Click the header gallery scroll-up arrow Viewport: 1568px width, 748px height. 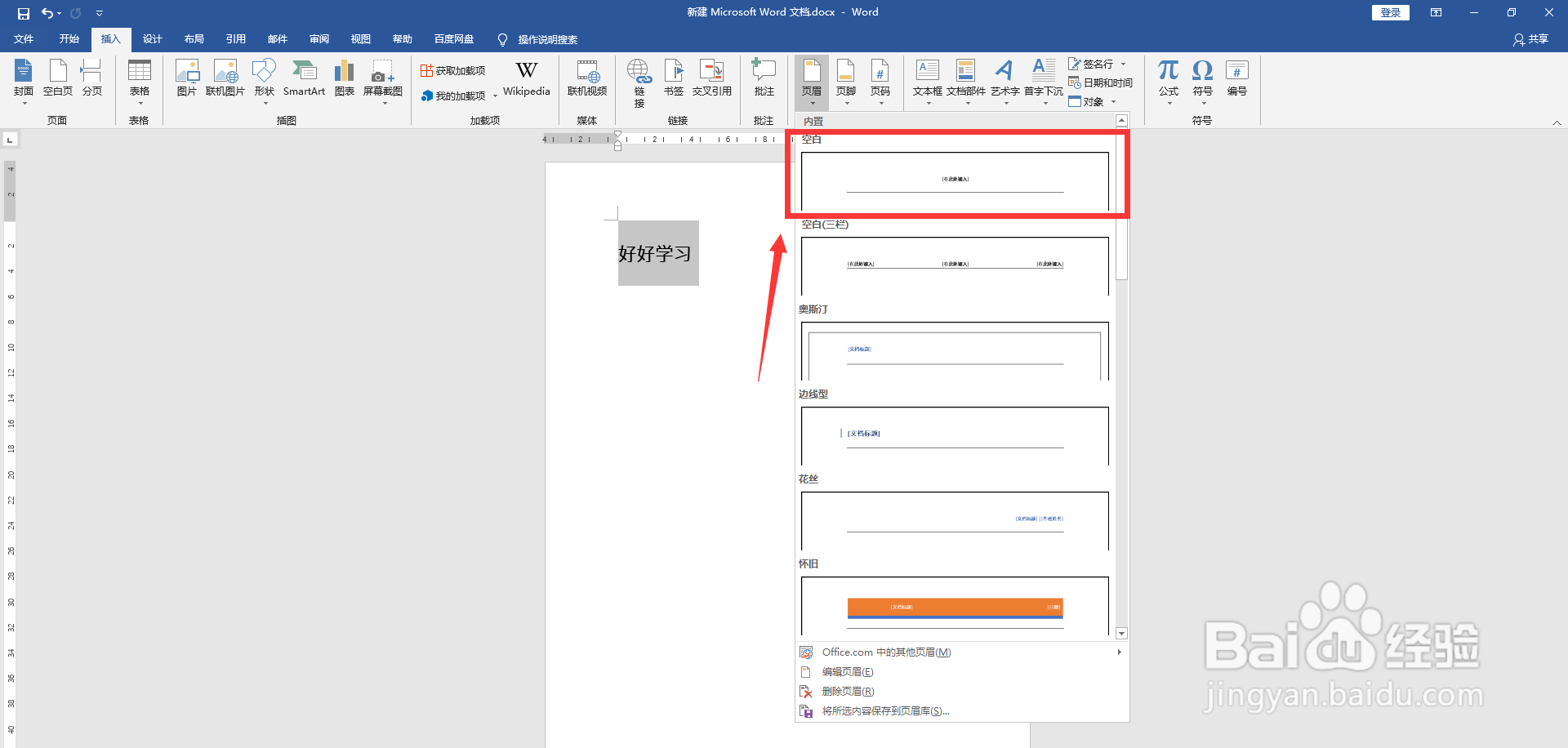click(x=1122, y=121)
